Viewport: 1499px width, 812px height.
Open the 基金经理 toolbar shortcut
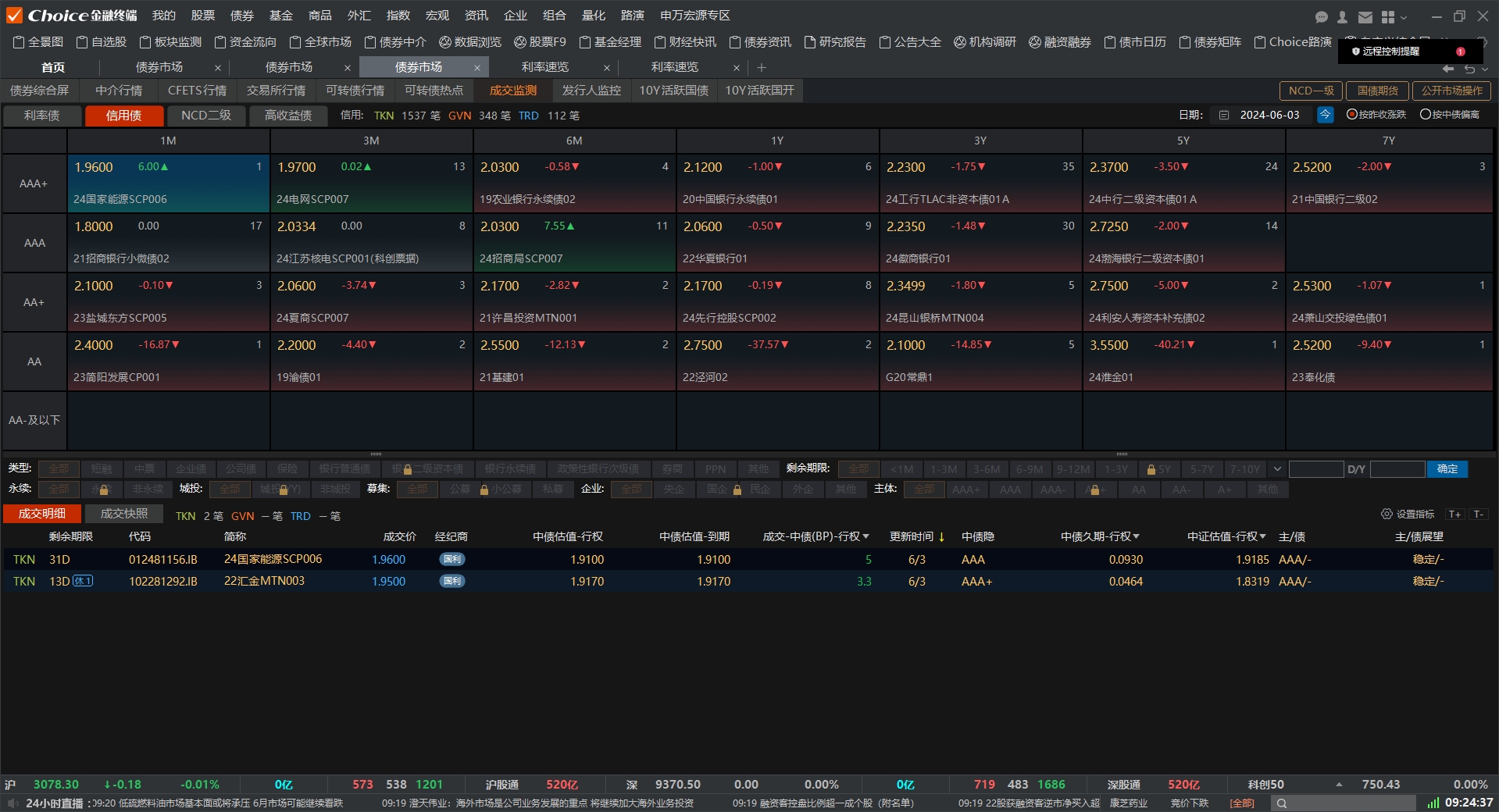point(610,42)
